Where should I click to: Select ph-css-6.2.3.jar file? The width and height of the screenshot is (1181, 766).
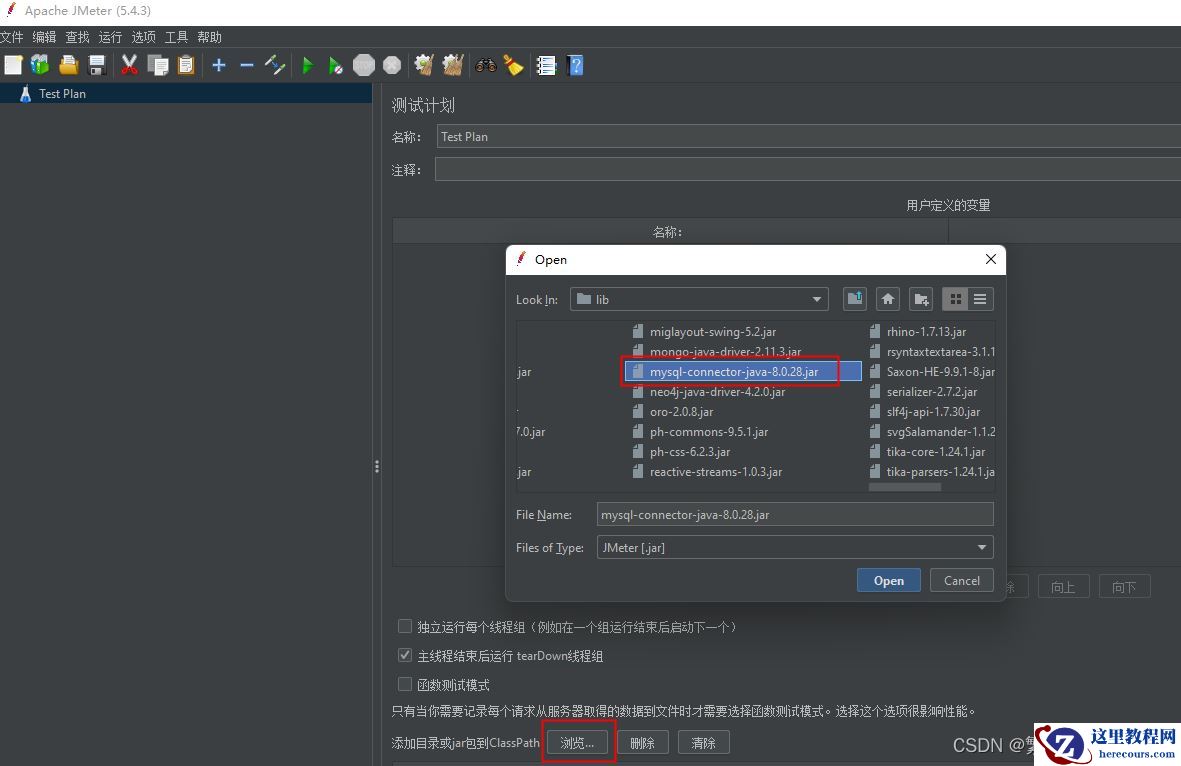pyautogui.click(x=682, y=451)
